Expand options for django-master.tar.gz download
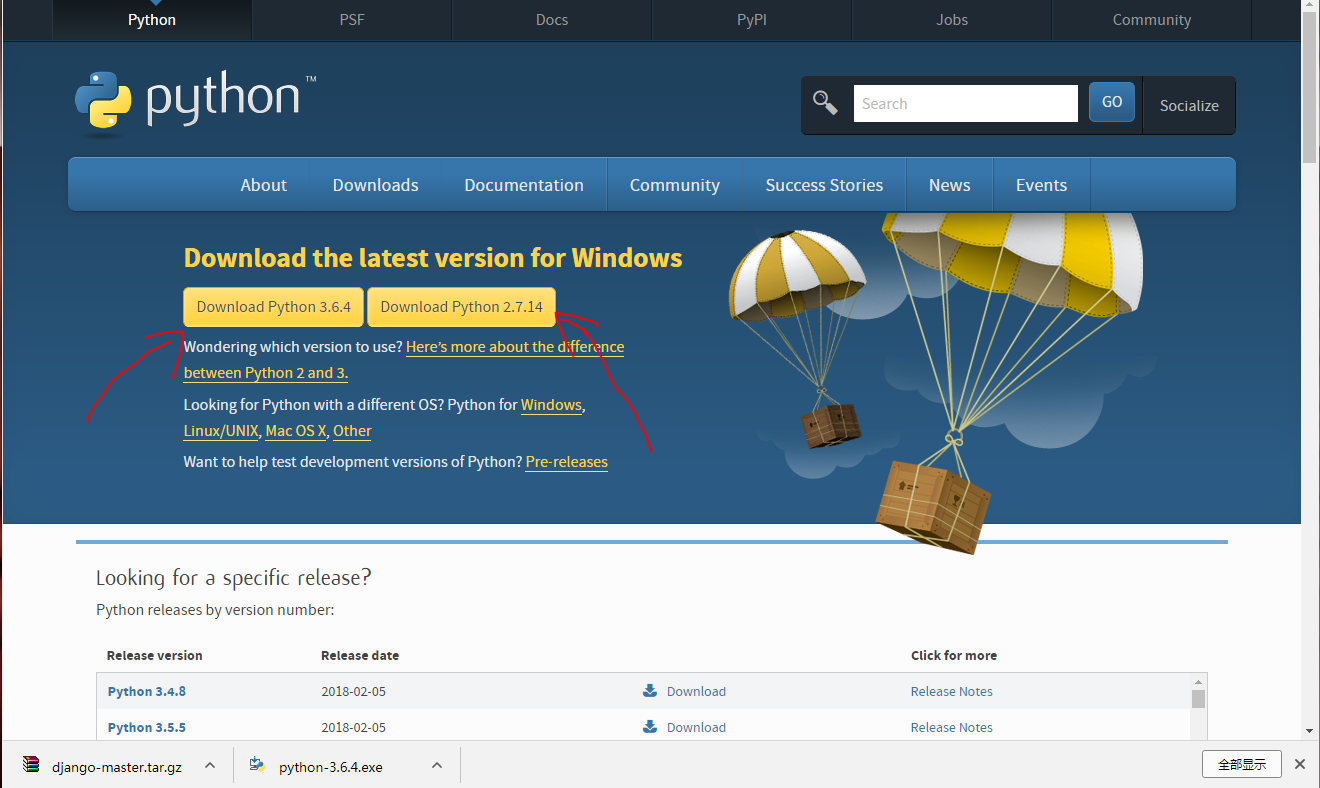This screenshot has width=1320, height=788. tap(210, 766)
